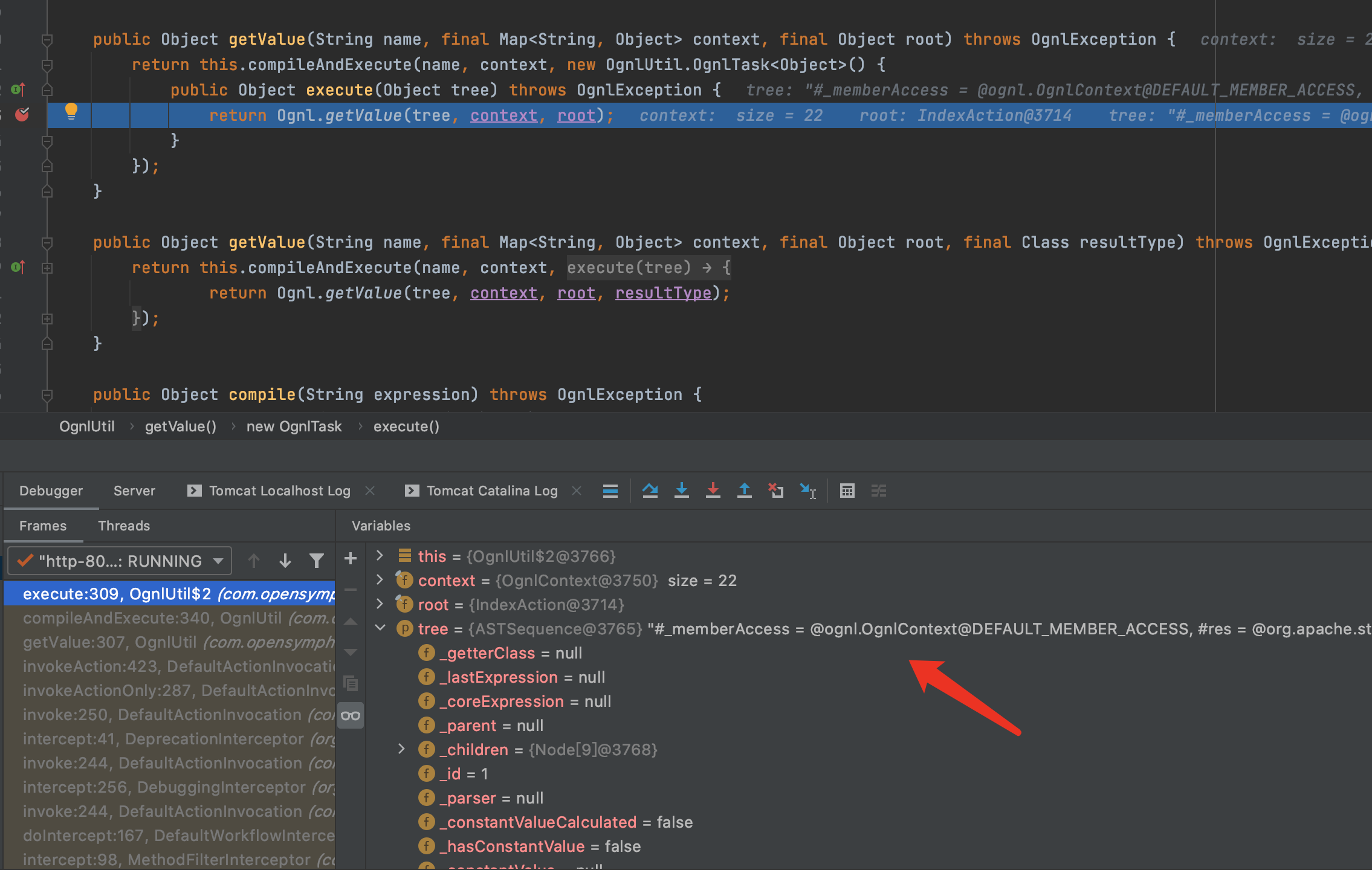Select the _getterClass = null field
This screenshot has width=1372, height=870.
point(500,653)
